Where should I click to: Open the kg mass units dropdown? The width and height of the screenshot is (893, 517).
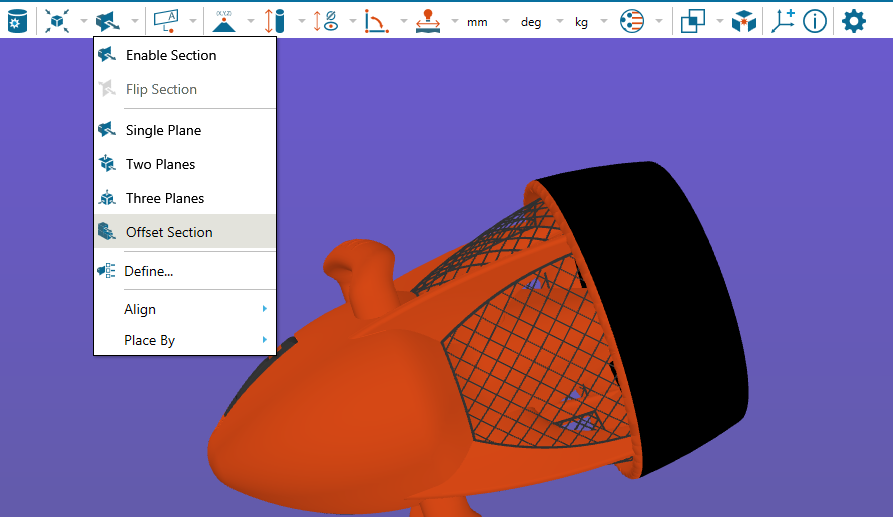[588, 21]
